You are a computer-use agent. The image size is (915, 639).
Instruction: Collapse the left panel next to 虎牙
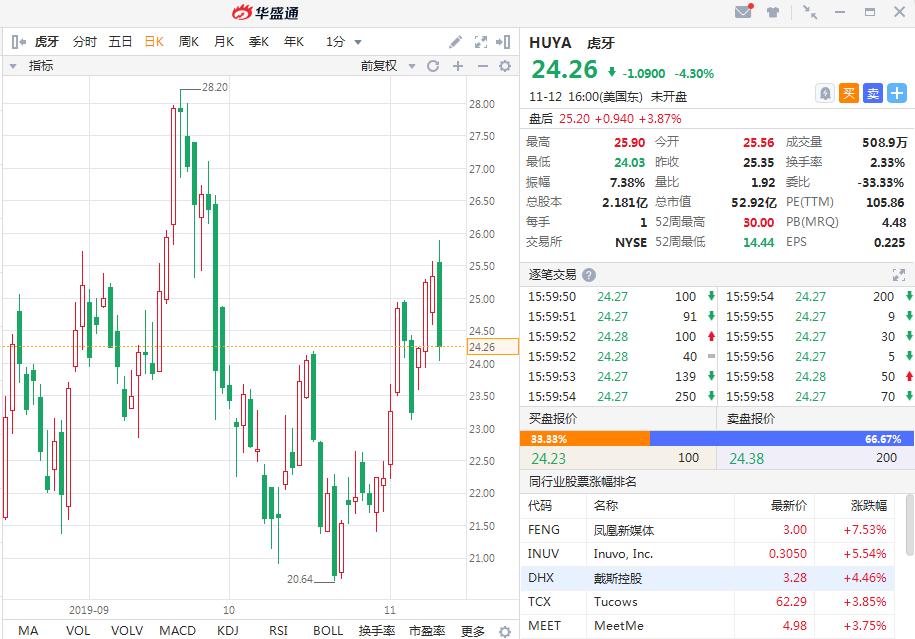tap(19, 41)
